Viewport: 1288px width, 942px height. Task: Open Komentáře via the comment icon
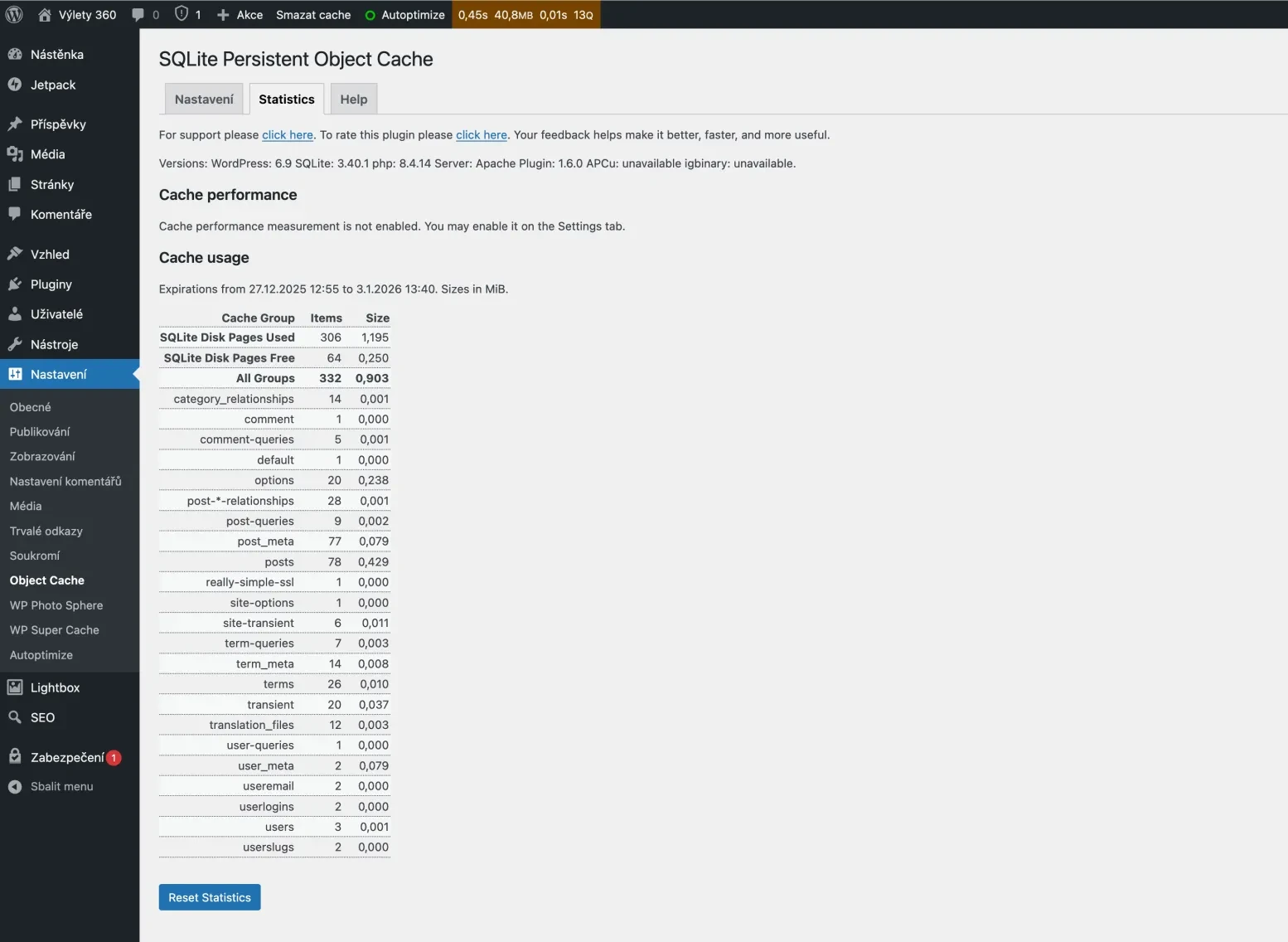pos(17,214)
